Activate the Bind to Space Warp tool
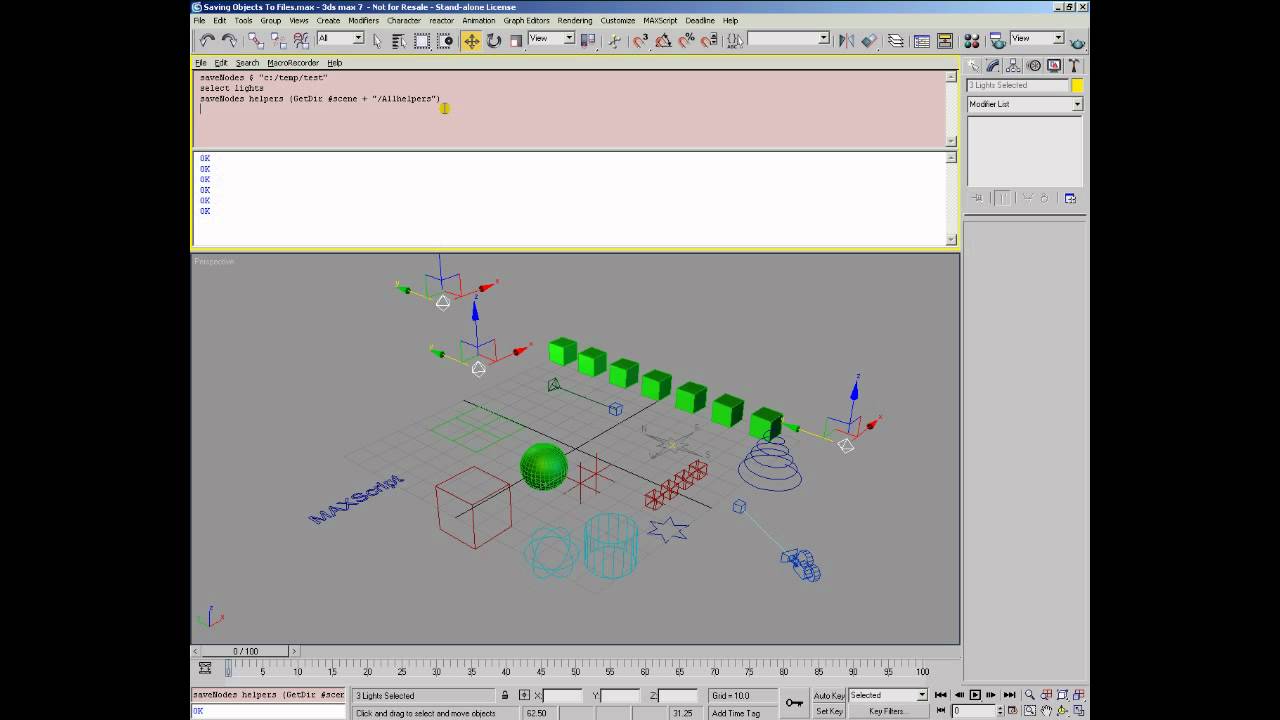Screen dimensions: 1280x720 click(301, 40)
